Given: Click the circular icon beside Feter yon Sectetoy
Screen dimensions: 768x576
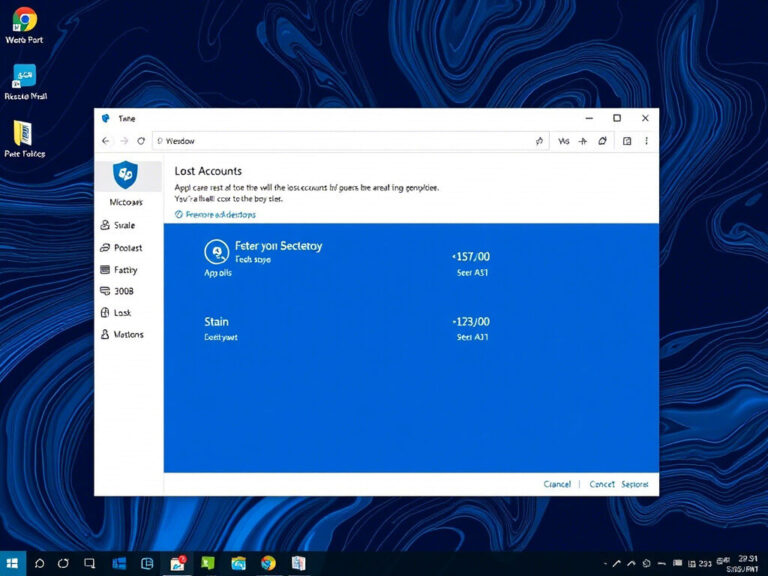Looking at the screenshot, I should point(215,252).
